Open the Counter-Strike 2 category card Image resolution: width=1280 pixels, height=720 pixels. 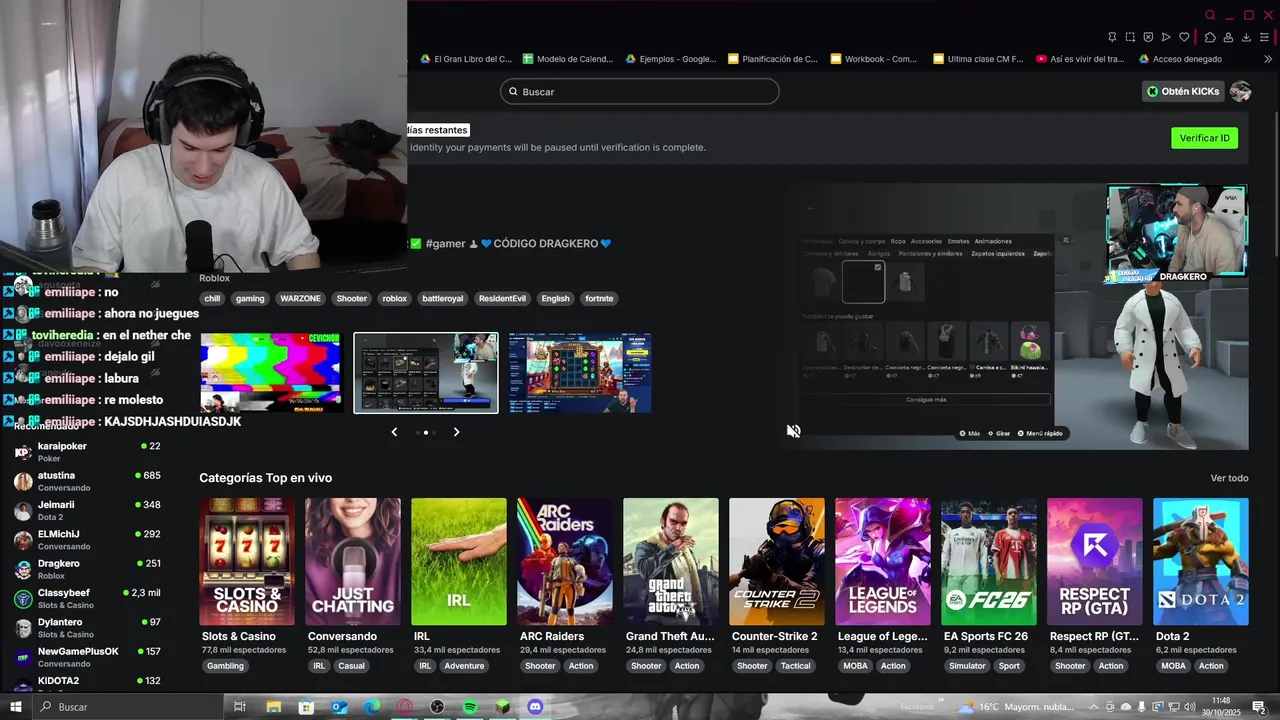pos(777,562)
